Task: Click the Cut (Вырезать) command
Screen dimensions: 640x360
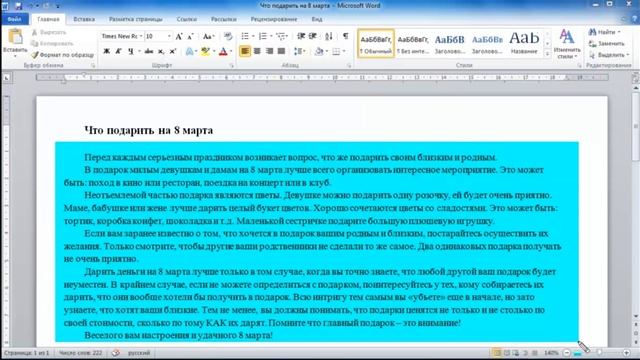Action: pos(49,32)
